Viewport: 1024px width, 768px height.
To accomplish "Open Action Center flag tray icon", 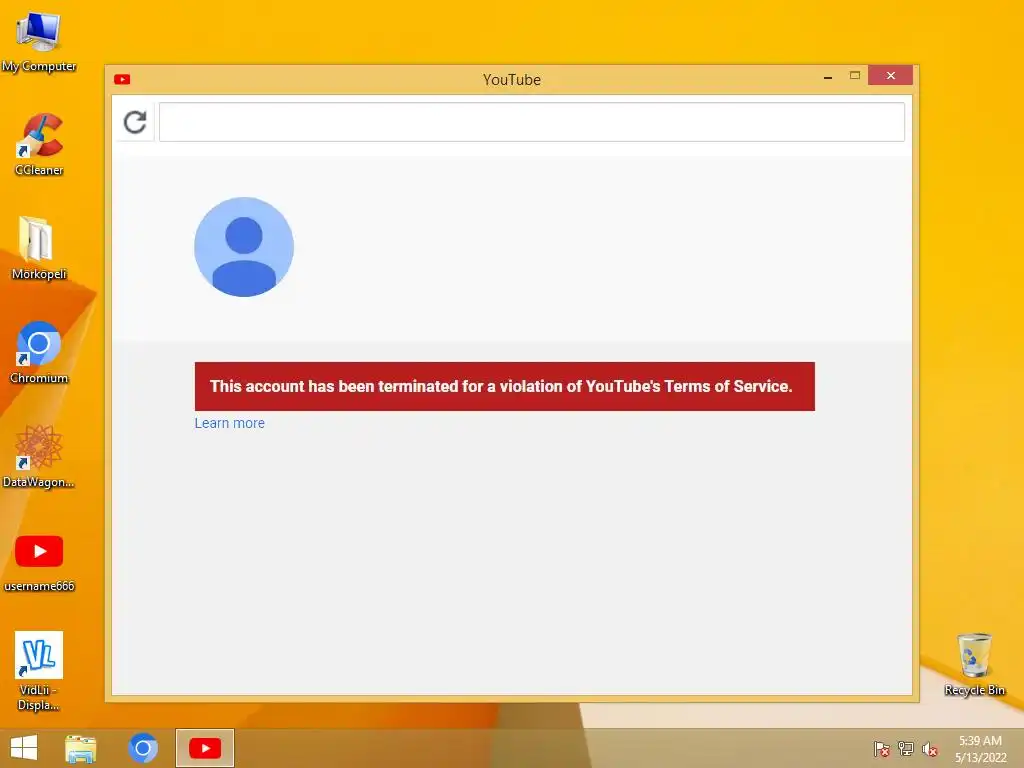I will click(x=882, y=749).
